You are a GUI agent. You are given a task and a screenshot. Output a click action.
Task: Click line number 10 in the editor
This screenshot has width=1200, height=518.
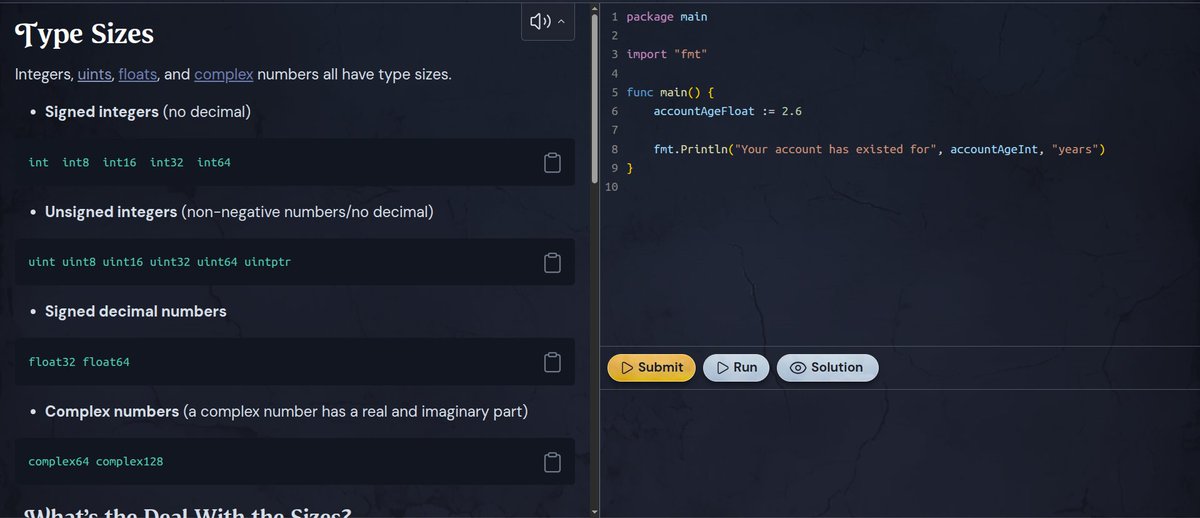click(x=612, y=187)
